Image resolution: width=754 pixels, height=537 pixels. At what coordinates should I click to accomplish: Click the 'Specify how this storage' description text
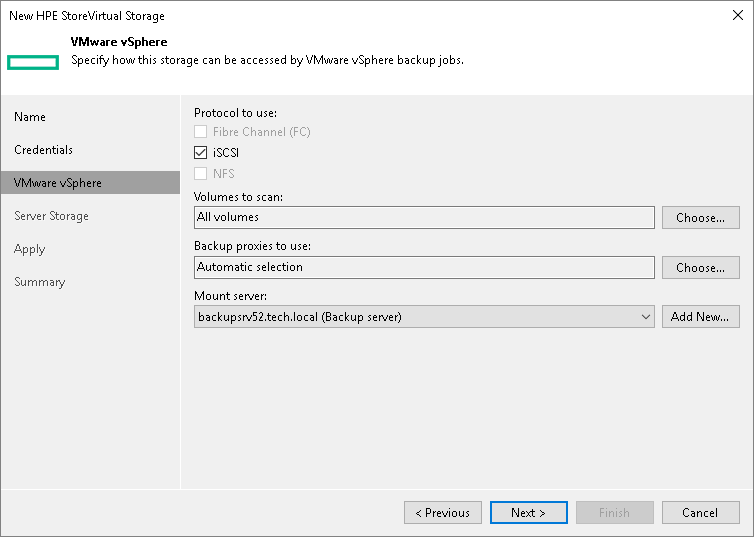(x=267, y=61)
